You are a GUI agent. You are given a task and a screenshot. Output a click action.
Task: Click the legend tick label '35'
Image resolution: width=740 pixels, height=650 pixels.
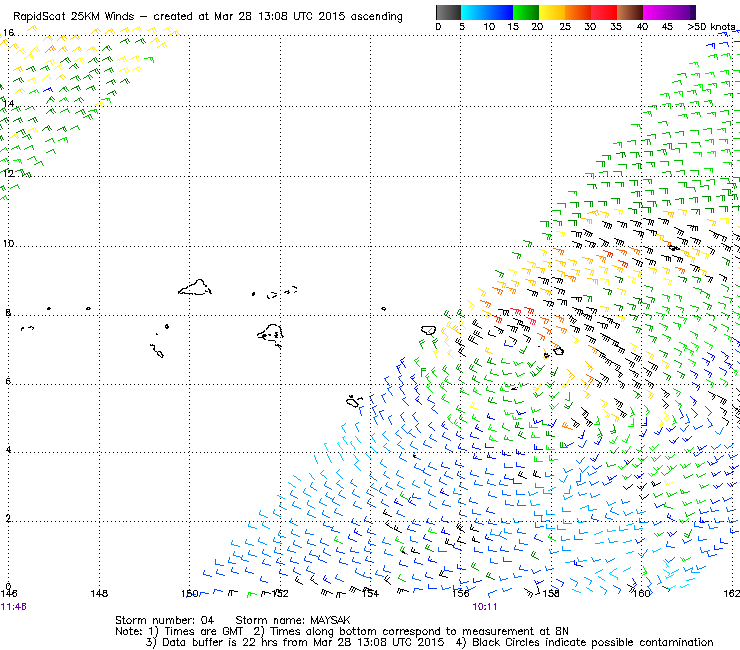(x=616, y=27)
